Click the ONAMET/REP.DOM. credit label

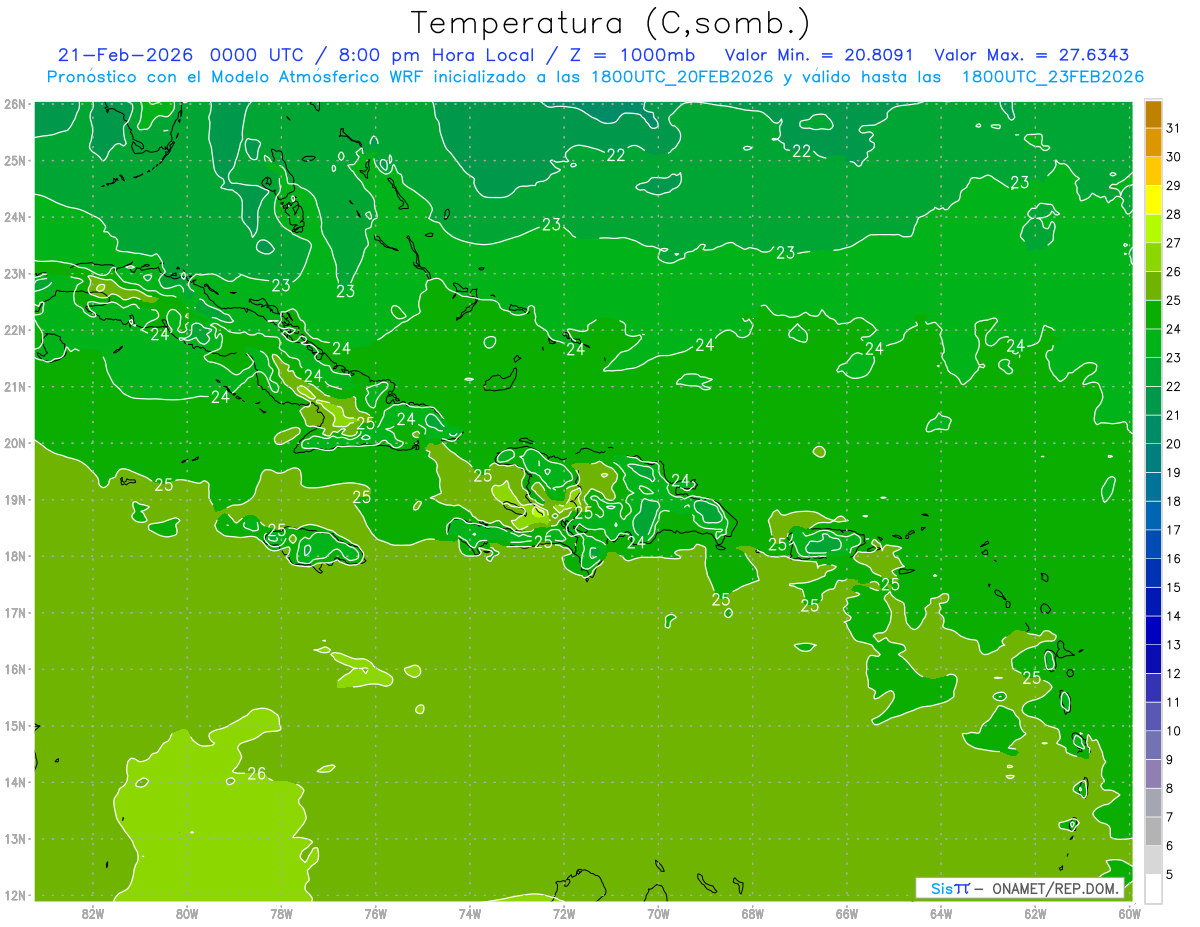click(x=1056, y=888)
